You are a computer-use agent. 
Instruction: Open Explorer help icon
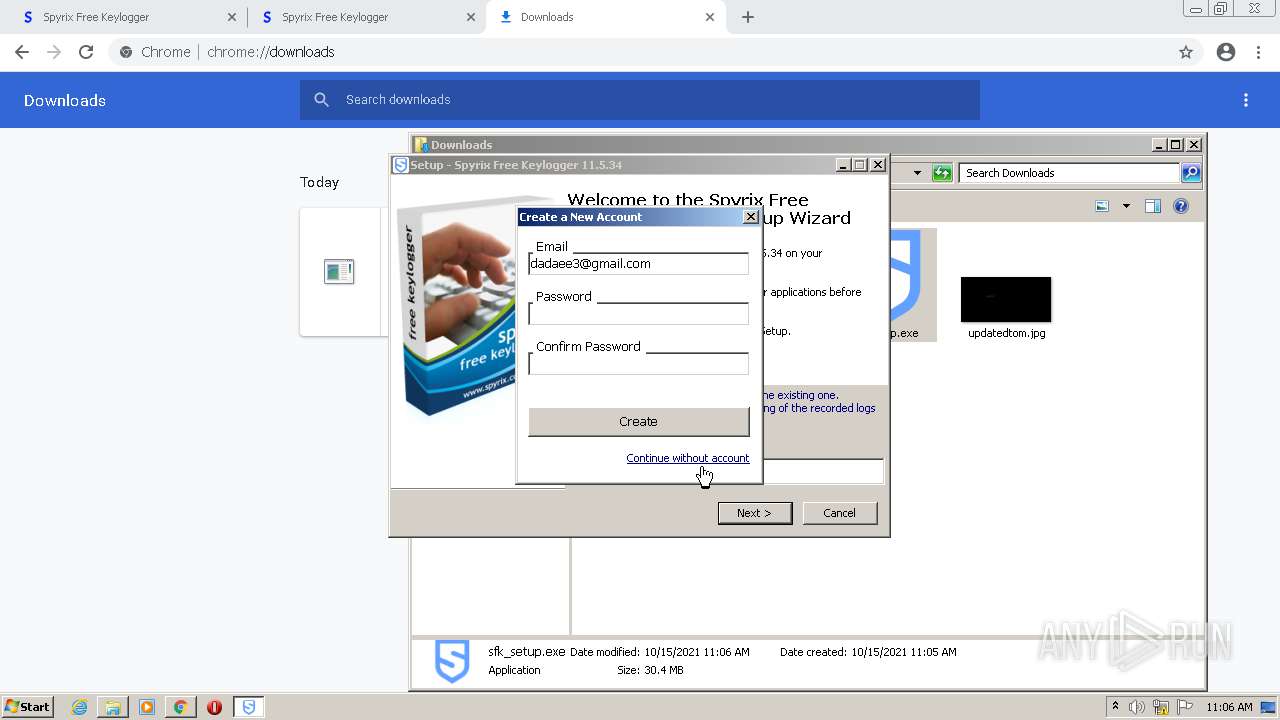[1181, 206]
